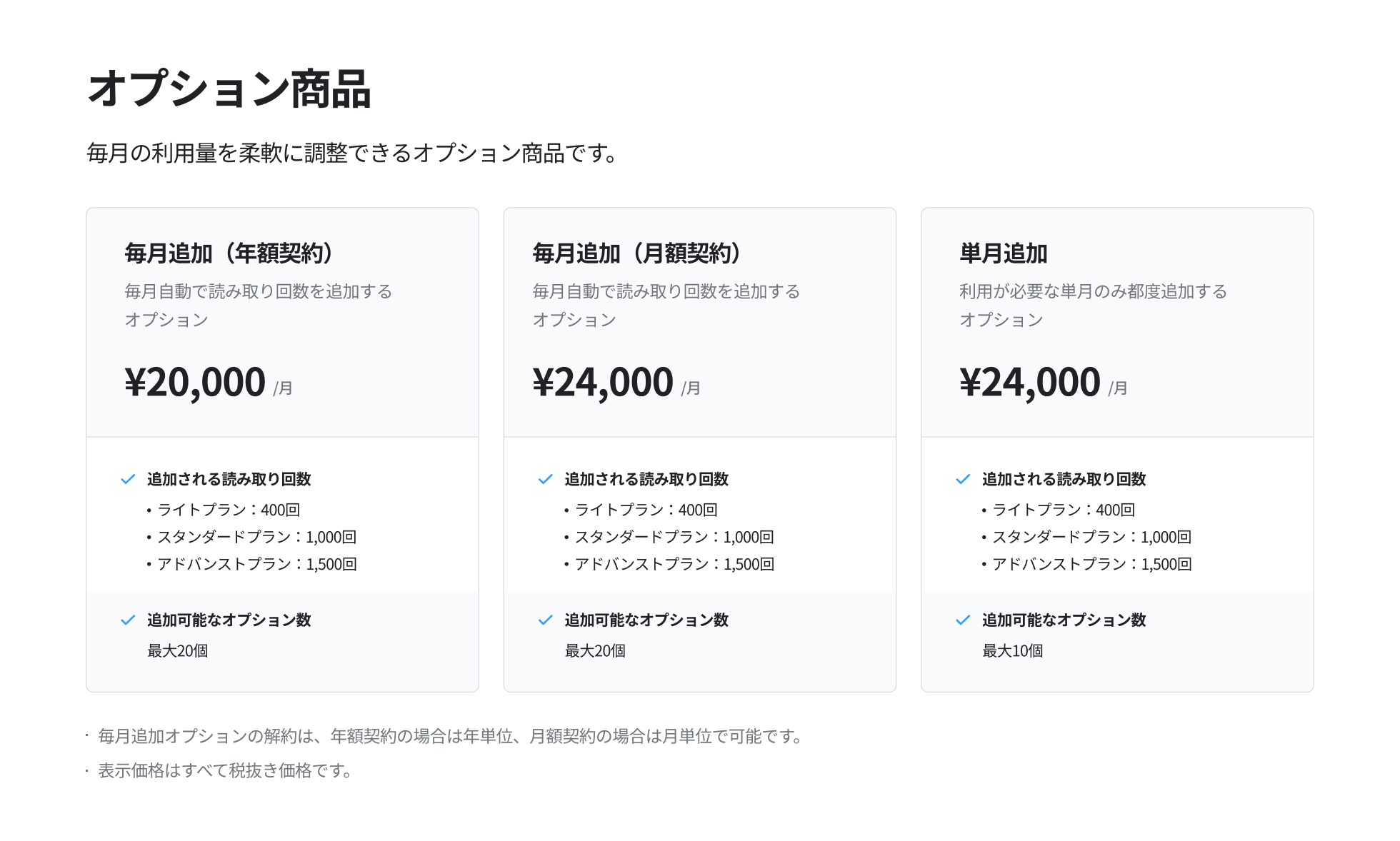
Task: Click the オプション商品 page heading
Action: [229, 89]
